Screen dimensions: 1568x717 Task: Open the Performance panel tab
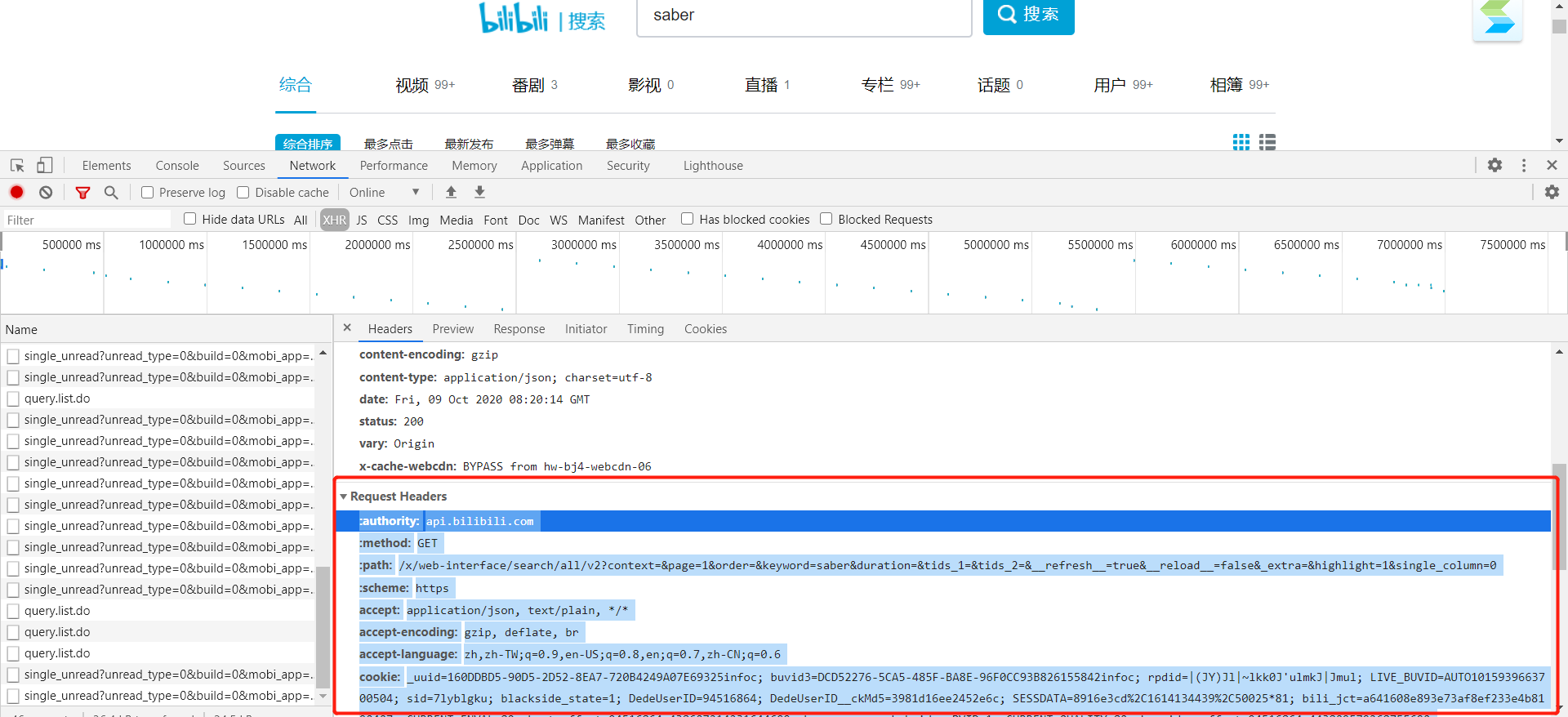394,166
